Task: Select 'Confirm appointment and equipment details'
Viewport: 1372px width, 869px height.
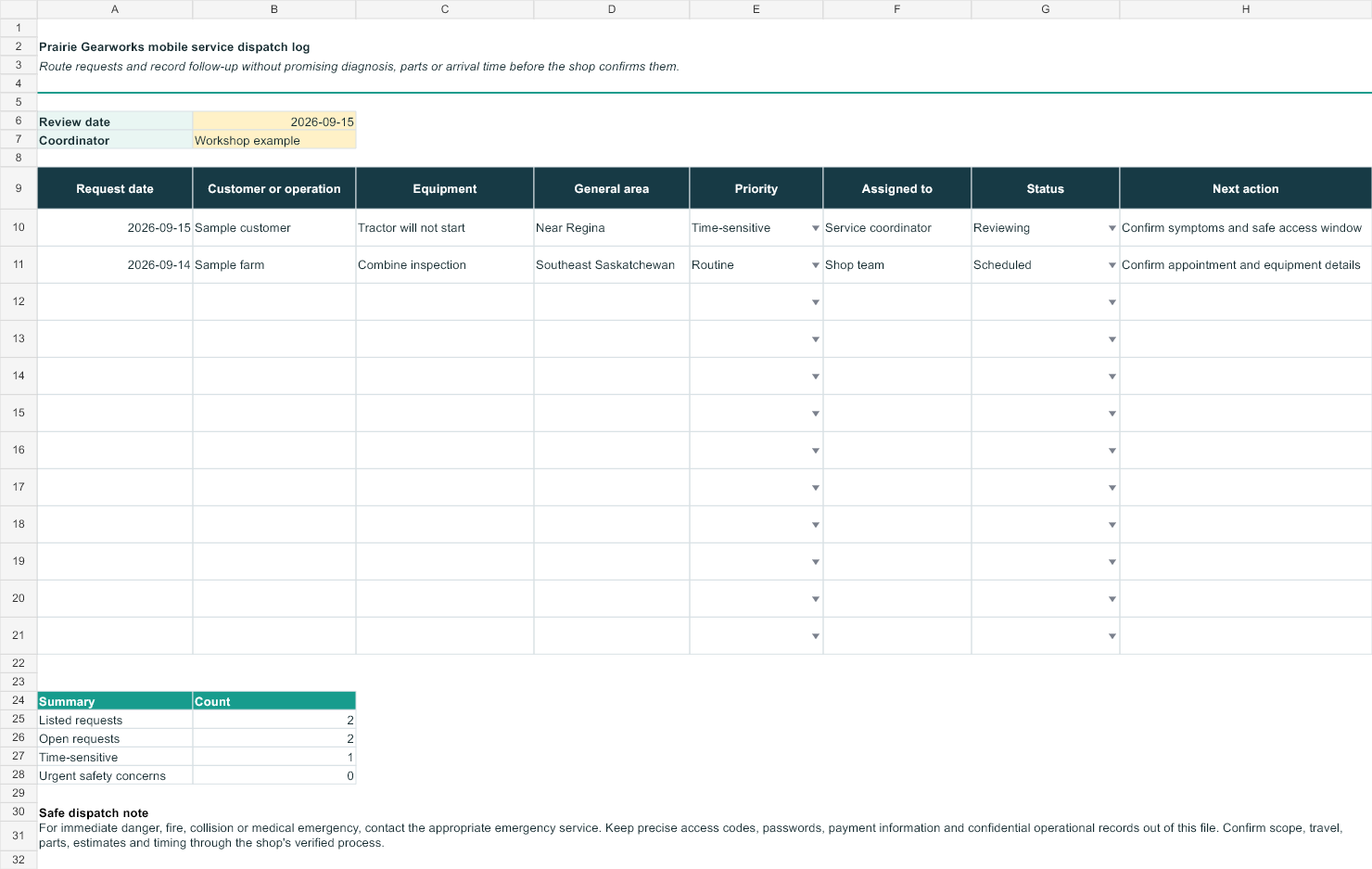Action: point(1246,264)
